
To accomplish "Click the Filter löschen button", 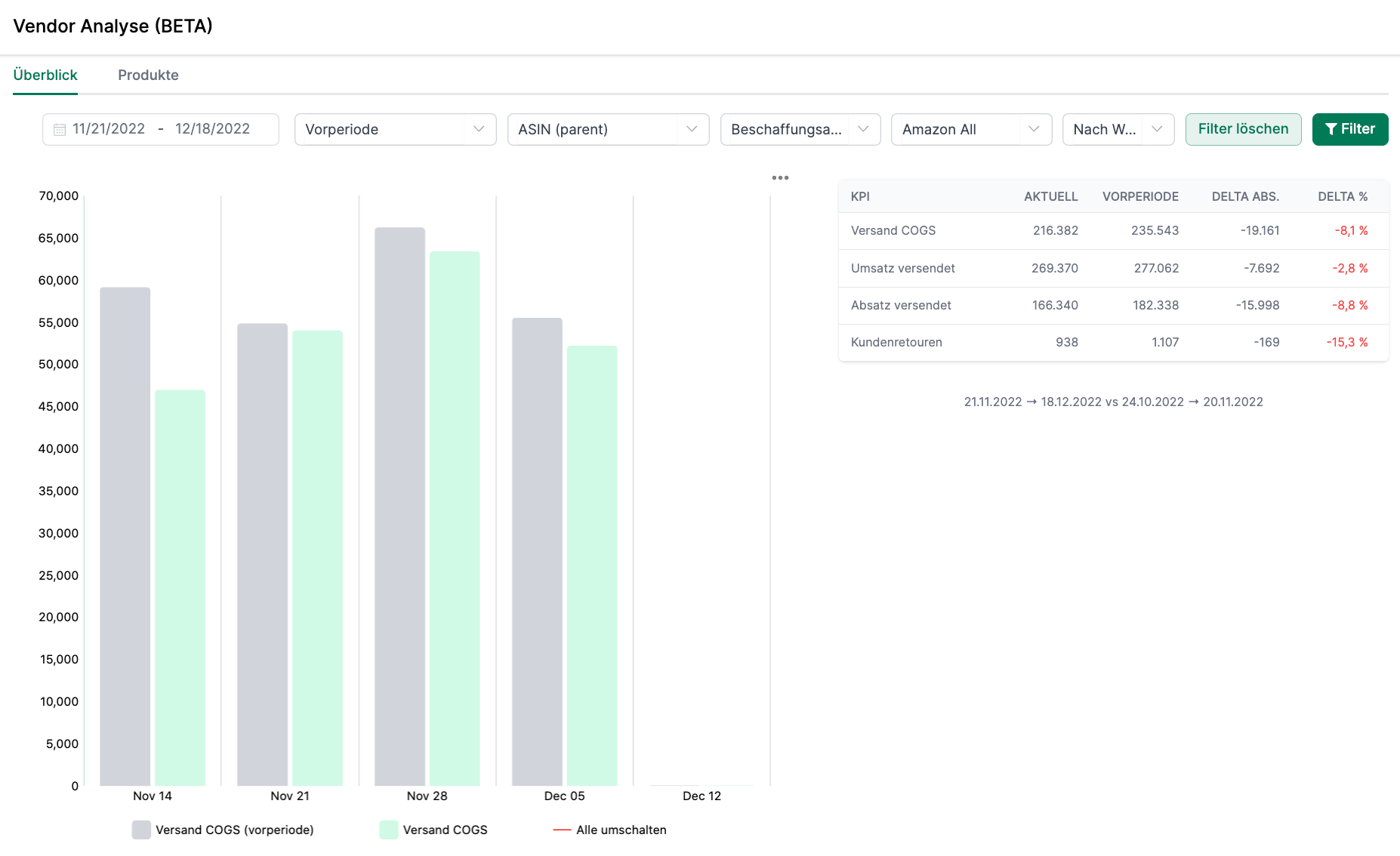I will pyautogui.click(x=1243, y=129).
